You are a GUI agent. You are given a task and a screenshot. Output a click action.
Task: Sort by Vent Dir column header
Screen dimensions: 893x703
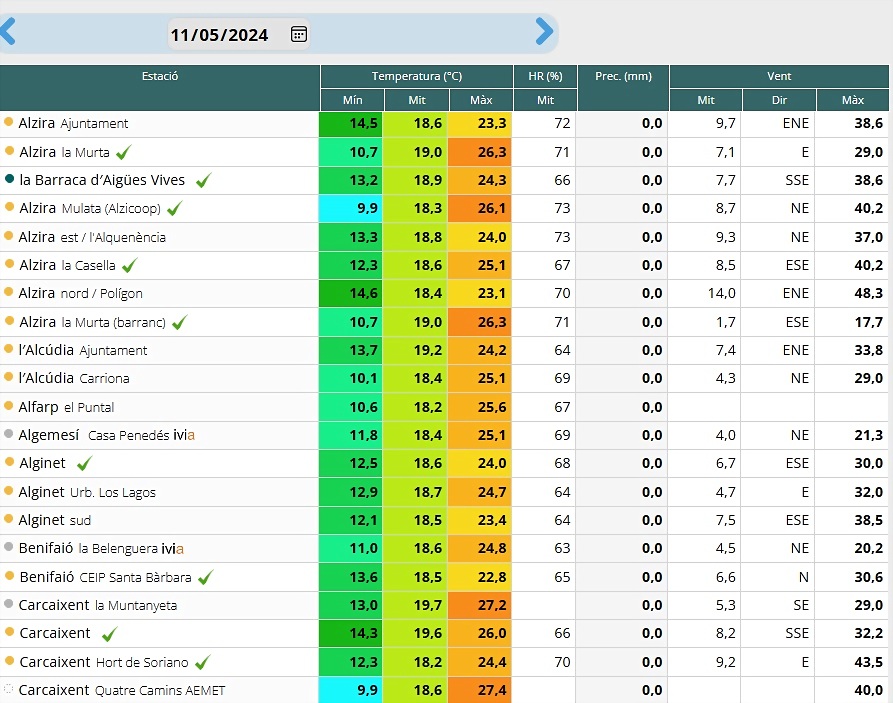click(779, 100)
